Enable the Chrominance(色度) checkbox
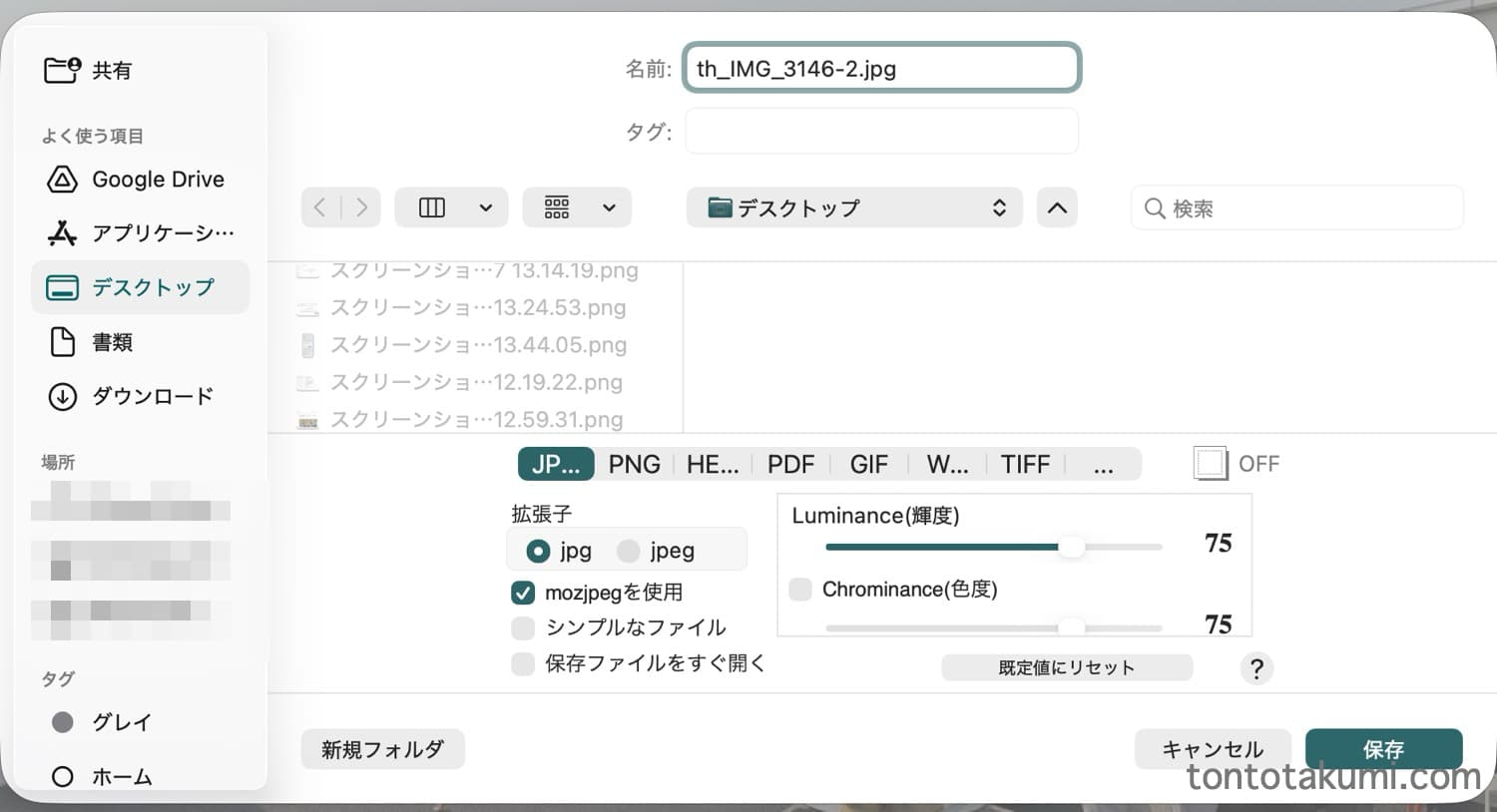Viewport: 1497px width, 812px height. 800,590
